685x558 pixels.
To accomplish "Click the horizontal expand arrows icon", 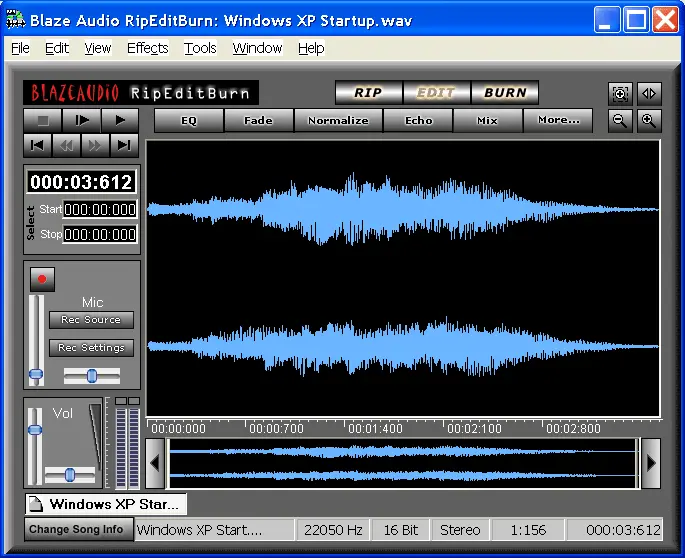I will click(649, 94).
